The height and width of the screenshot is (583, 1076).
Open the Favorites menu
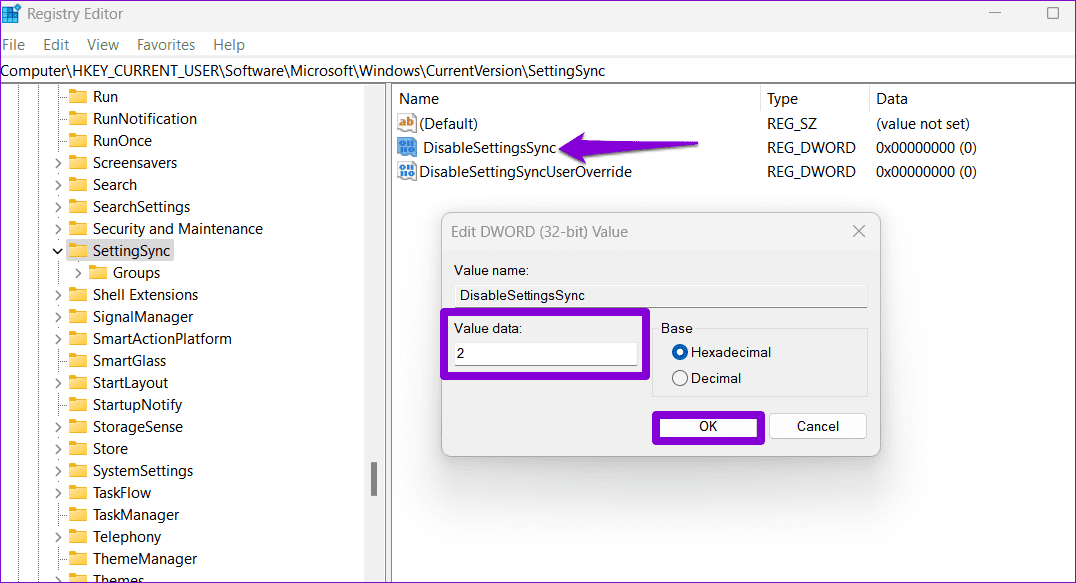166,45
